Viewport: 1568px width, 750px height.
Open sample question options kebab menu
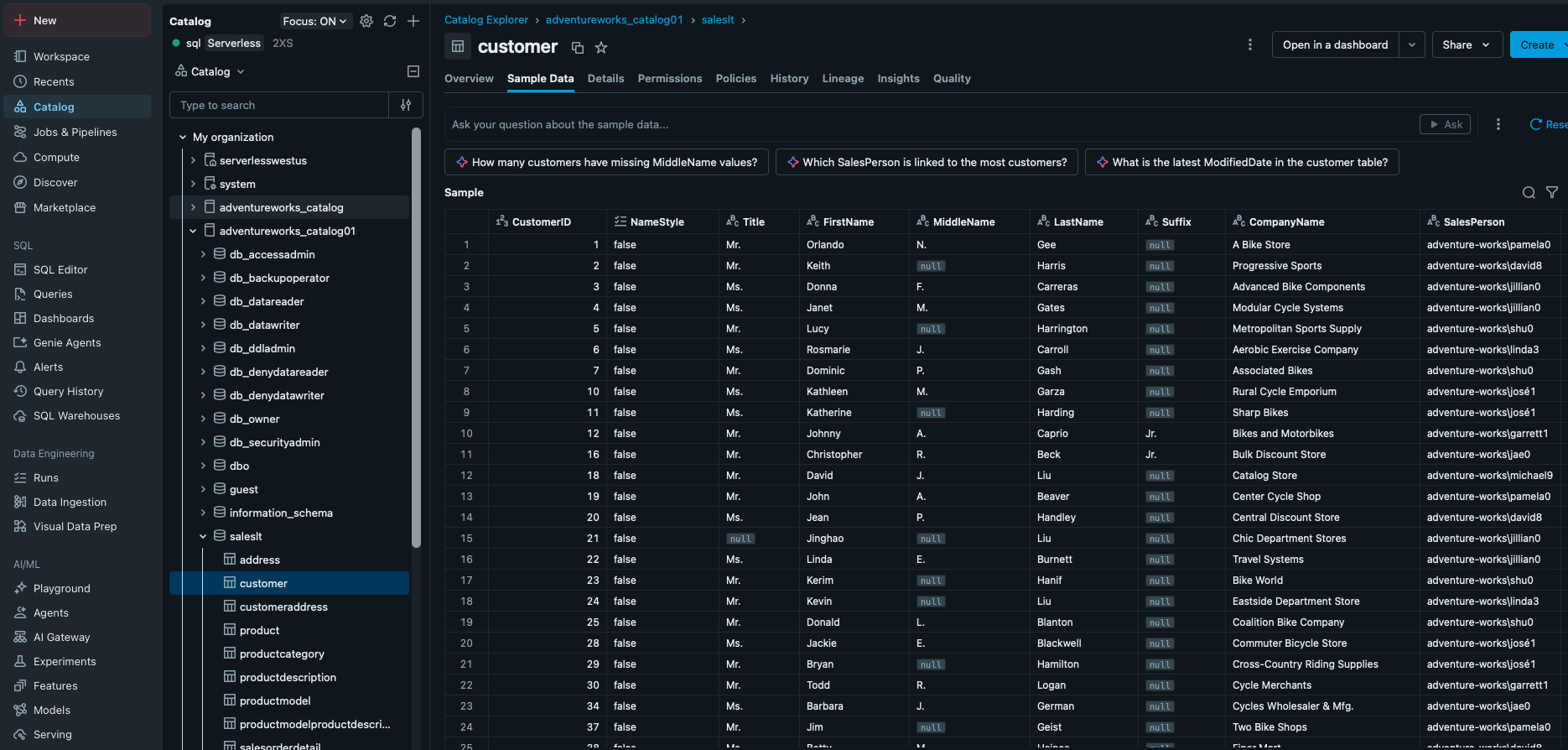point(1498,124)
